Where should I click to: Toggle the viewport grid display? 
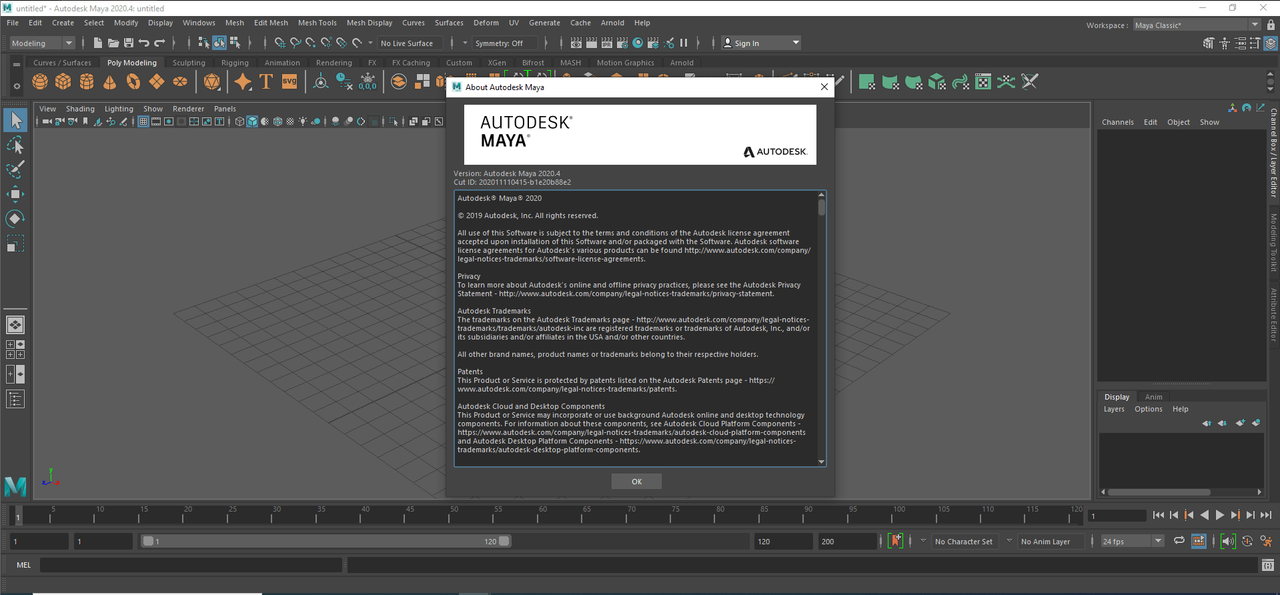tap(143, 121)
